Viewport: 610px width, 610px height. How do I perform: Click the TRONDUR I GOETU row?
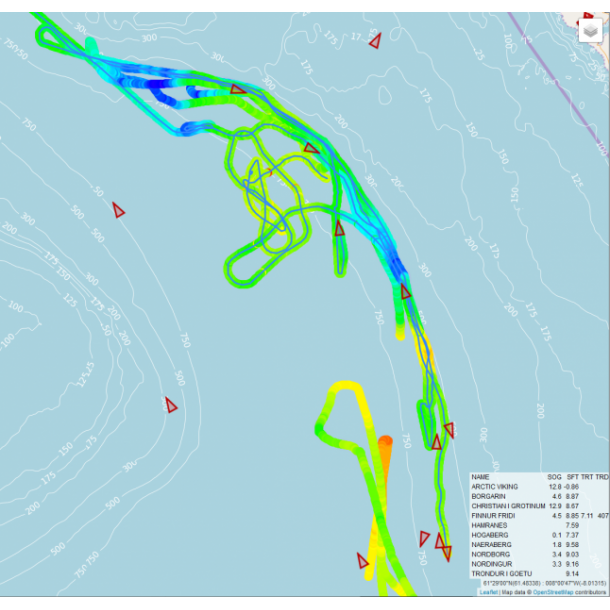[503, 573]
